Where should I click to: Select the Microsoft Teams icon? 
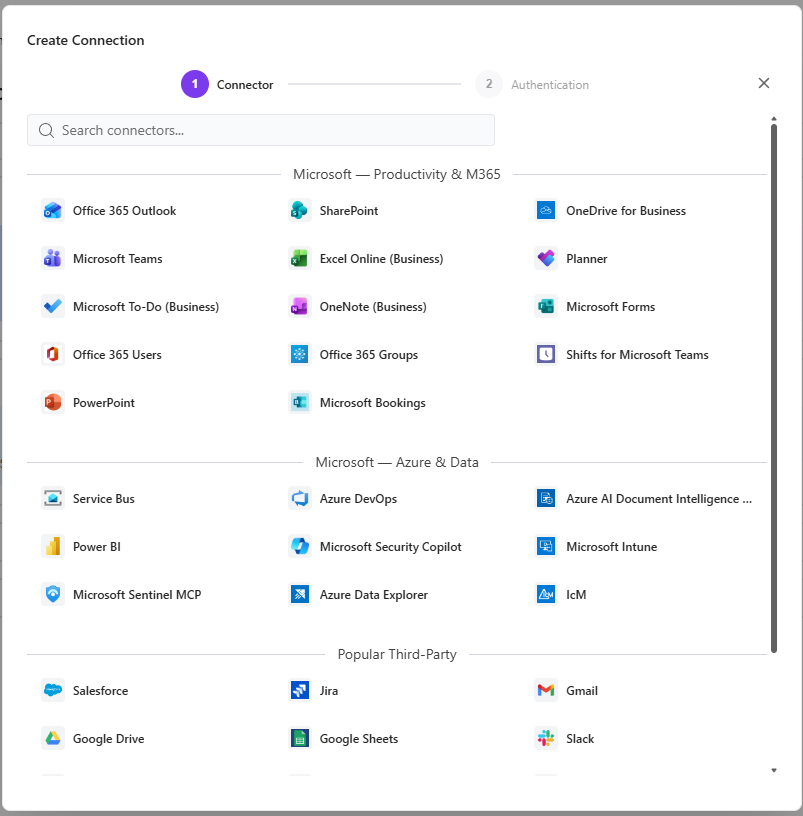click(53, 259)
